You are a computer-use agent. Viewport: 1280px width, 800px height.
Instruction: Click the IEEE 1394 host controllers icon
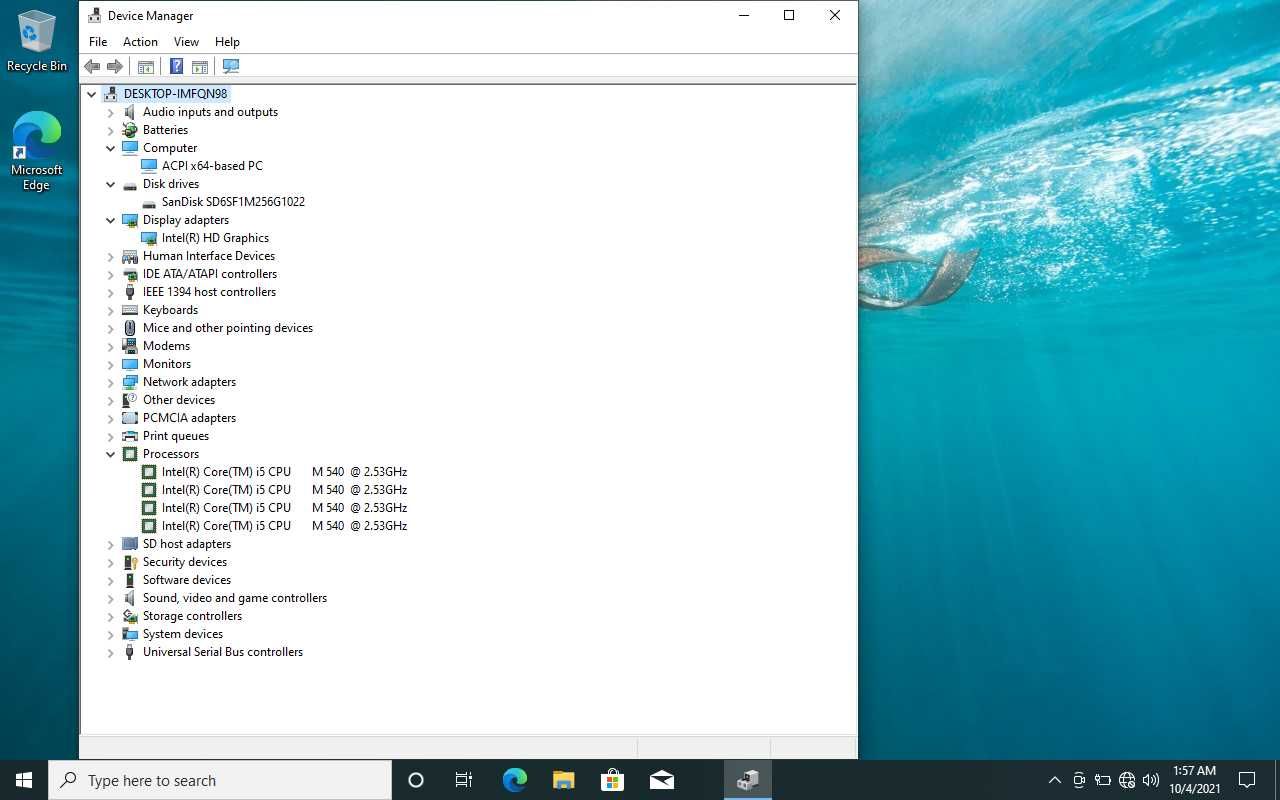point(130,292)
